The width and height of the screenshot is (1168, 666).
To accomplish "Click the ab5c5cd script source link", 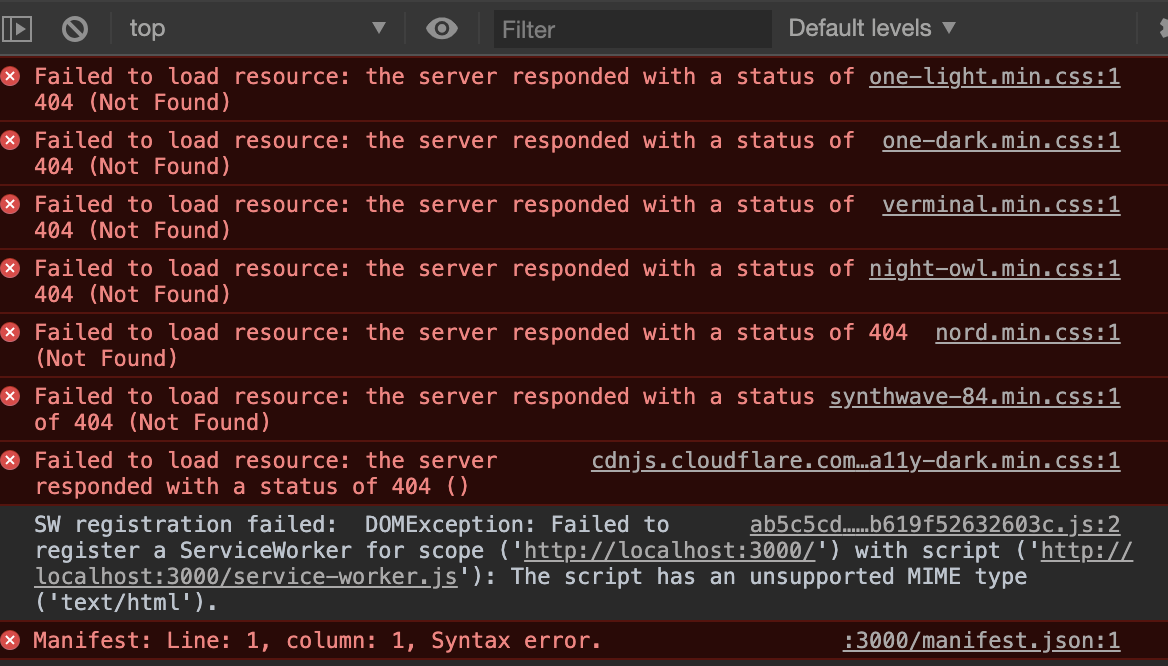I will pos(935,524).
